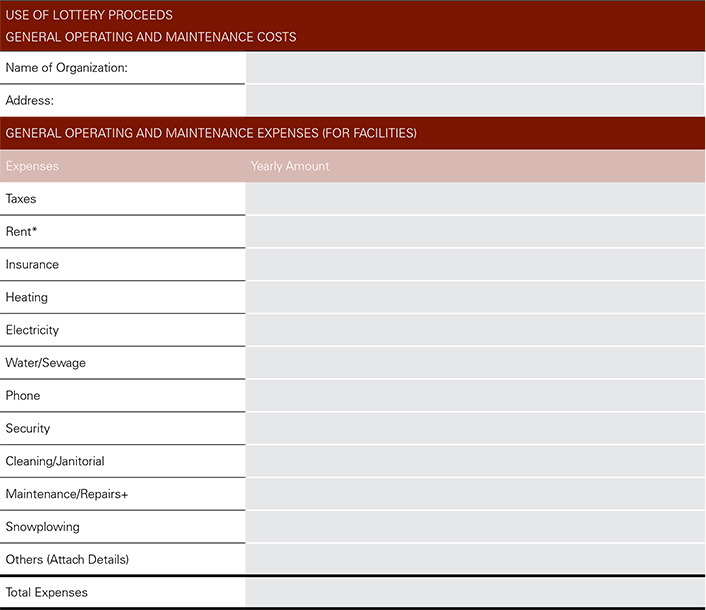The height and width of the screenshot is (610, 706).
Task: Click the Expenses column header
Action: pos(32,166)
